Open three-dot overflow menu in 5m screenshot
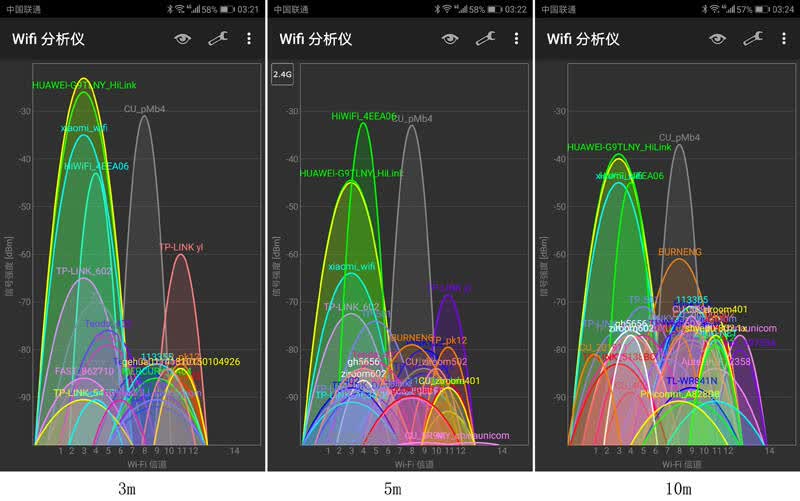 (516, 39)
